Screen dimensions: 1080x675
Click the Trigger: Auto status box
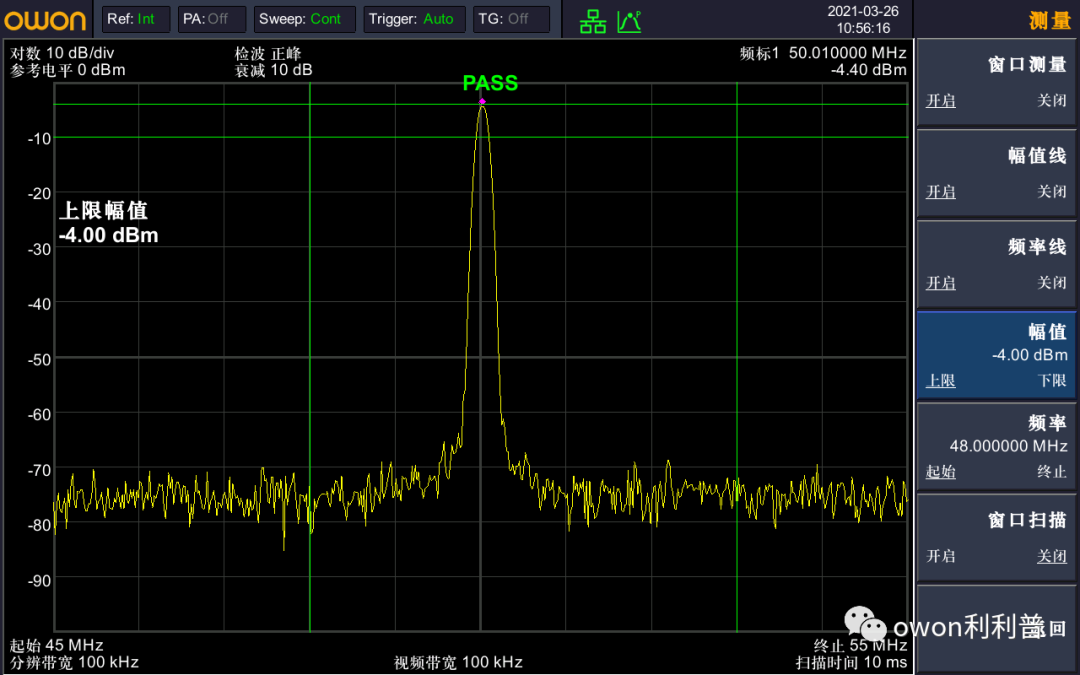coord(415,19)
